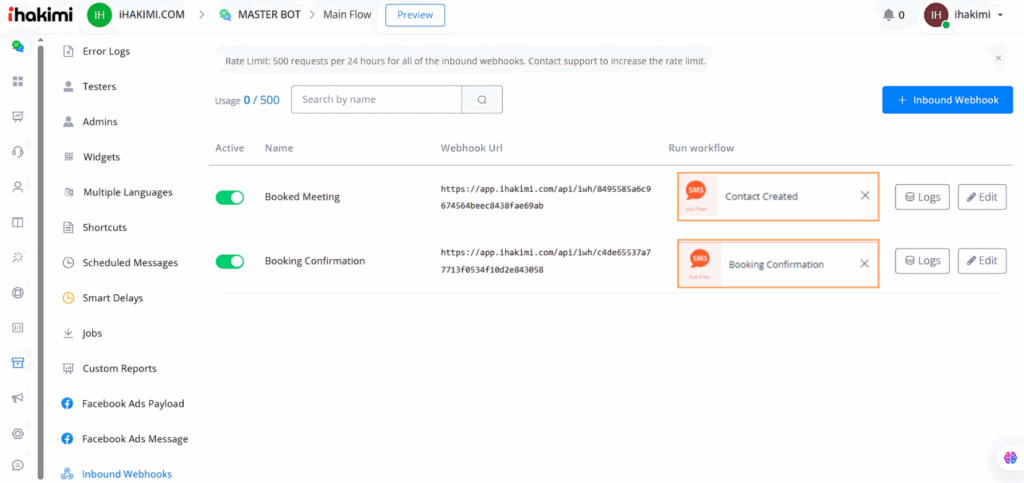Click the blue Inbound Webhook button

coord(947,100)
